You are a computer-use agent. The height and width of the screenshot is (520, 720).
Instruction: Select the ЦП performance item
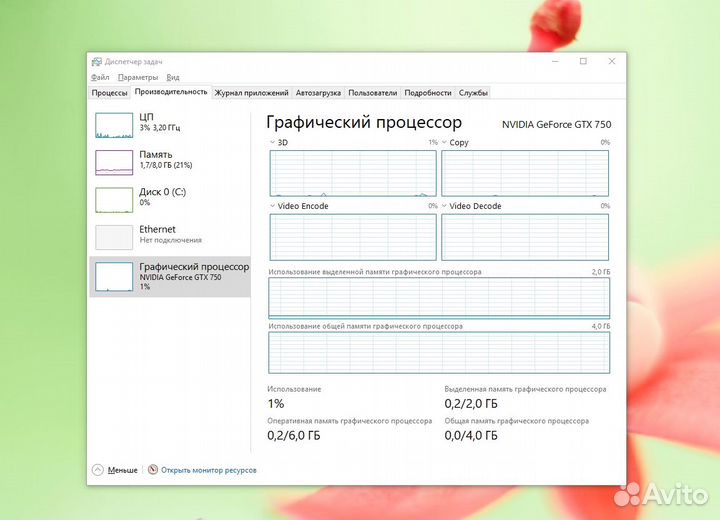[170, 125]
